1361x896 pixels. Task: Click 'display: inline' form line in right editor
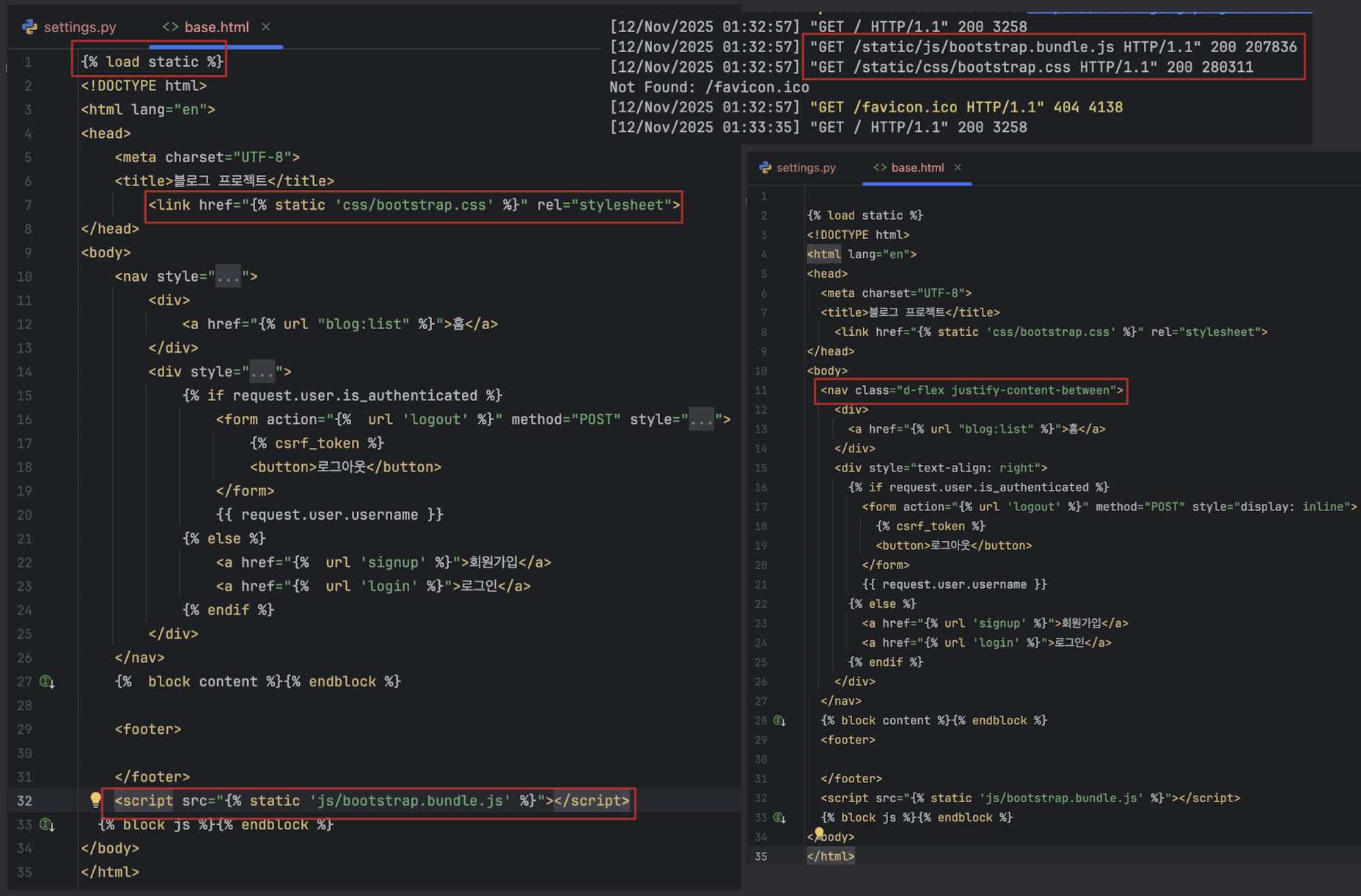(x=1109, y=507)
